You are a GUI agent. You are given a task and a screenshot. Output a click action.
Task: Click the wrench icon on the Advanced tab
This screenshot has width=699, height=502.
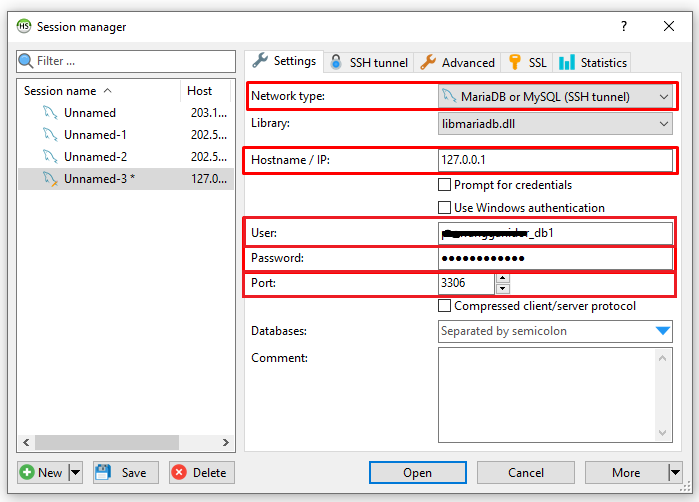click(x=428, y=62)
